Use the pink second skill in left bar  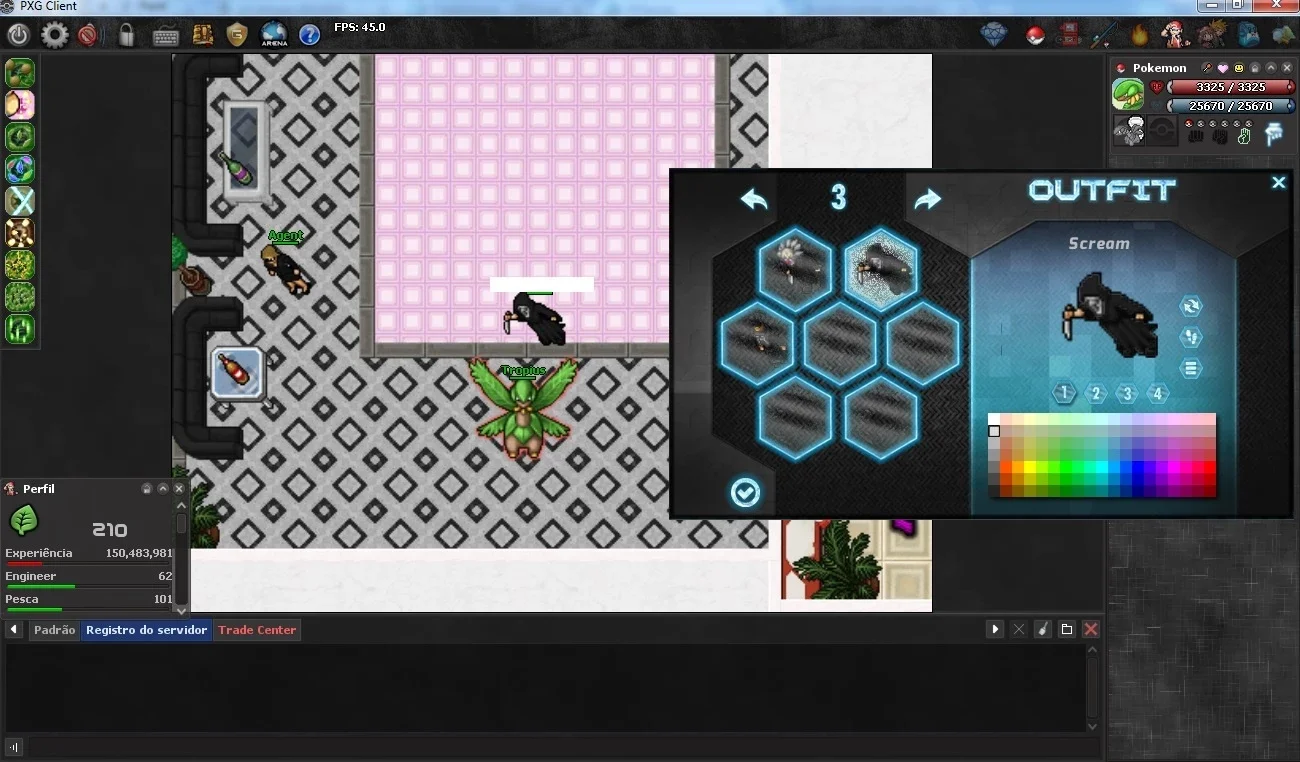[20, 105]
